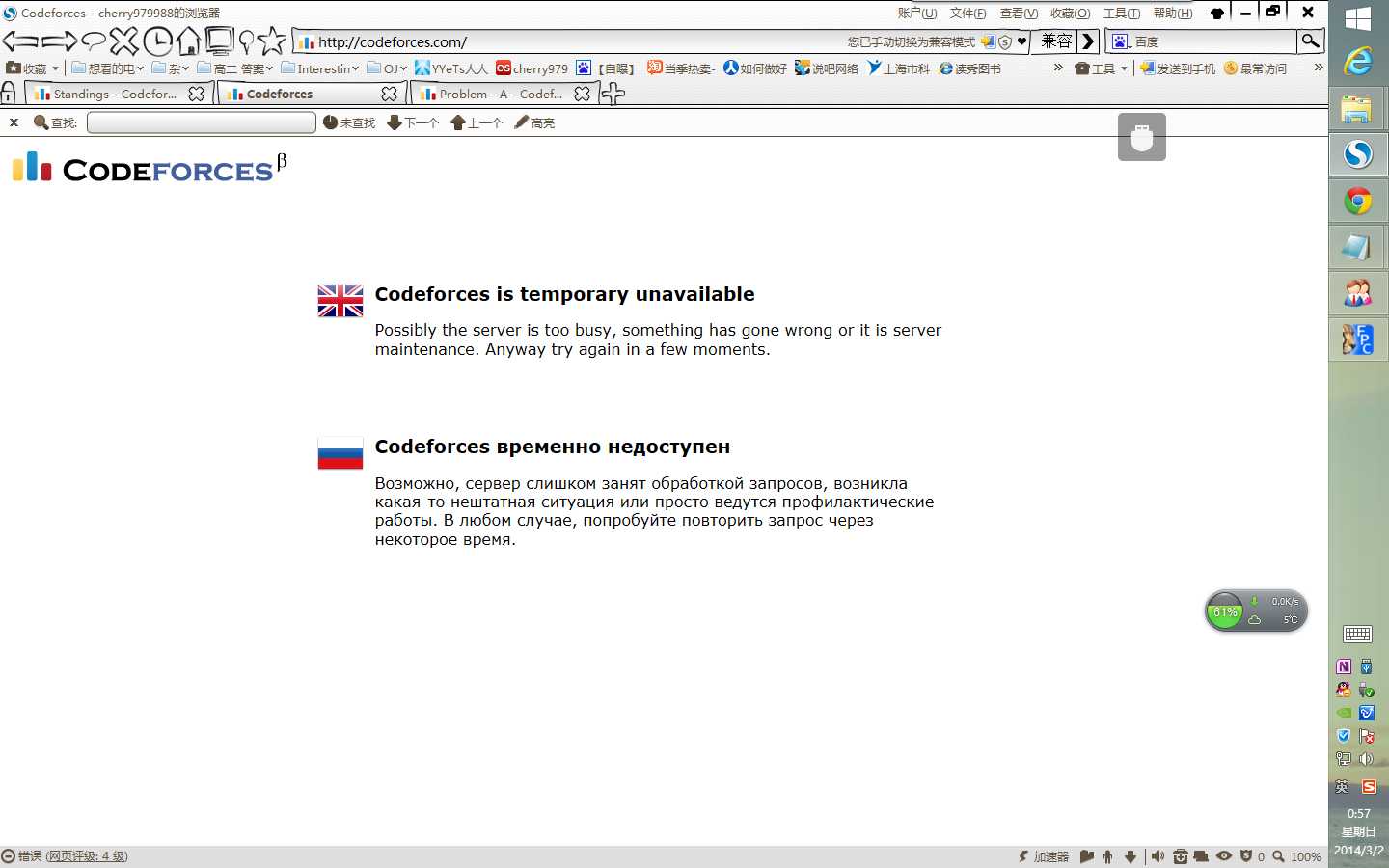Click the eye icon in status bar
This screenshot has width=1389, height=868.
click(1224, 856)
